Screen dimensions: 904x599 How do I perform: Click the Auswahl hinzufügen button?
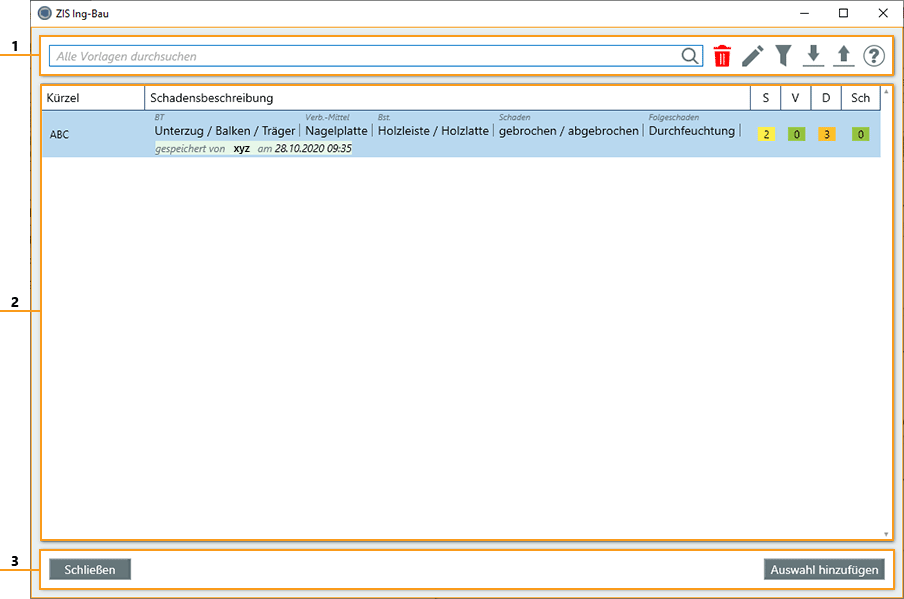pos(824,570)
